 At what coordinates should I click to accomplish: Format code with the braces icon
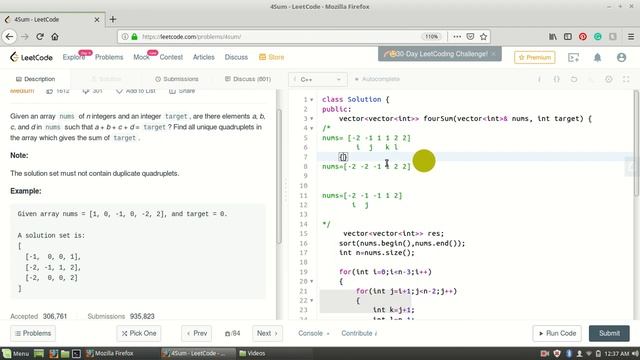click(x=556, y=79)
